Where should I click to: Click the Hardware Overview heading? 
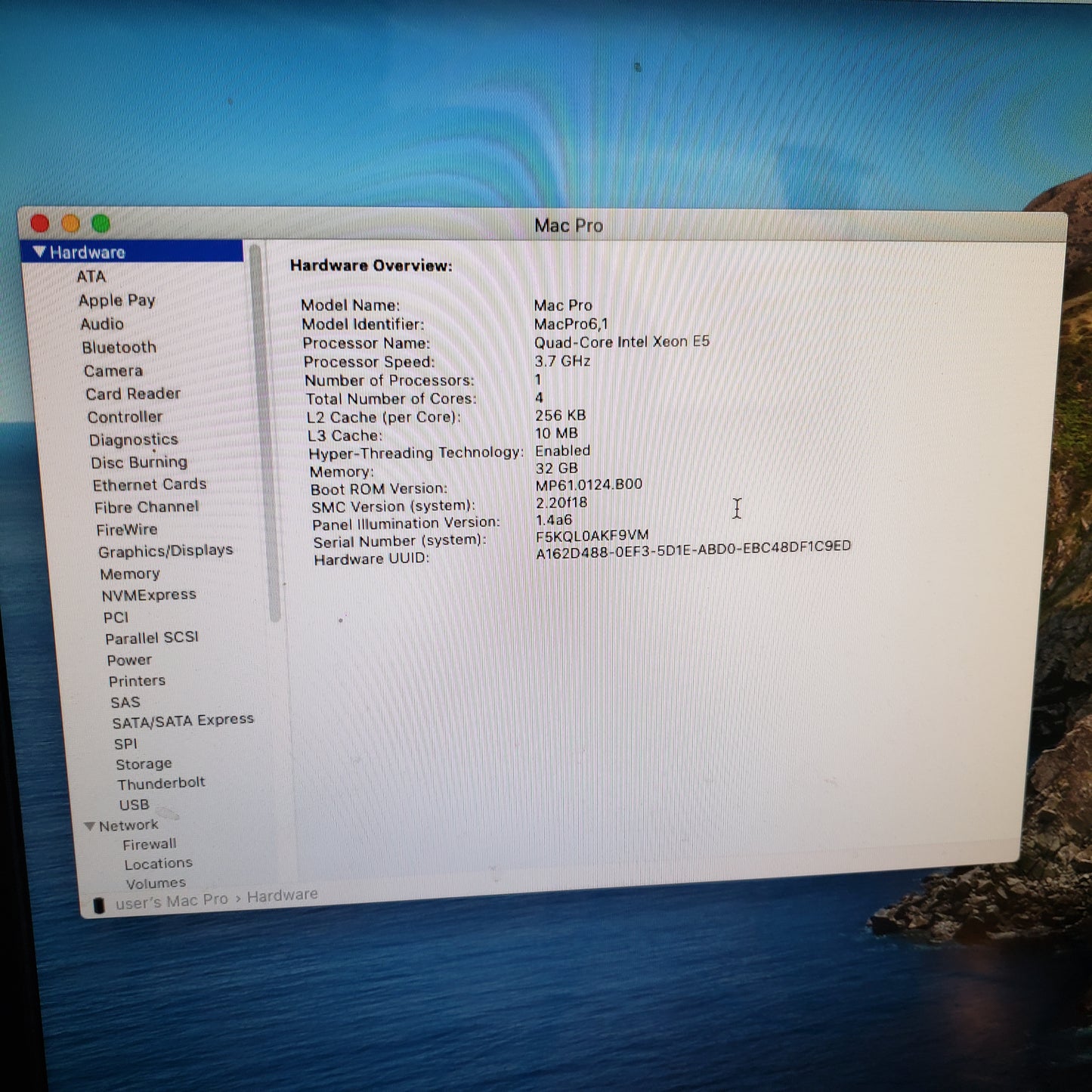(371, 265)
